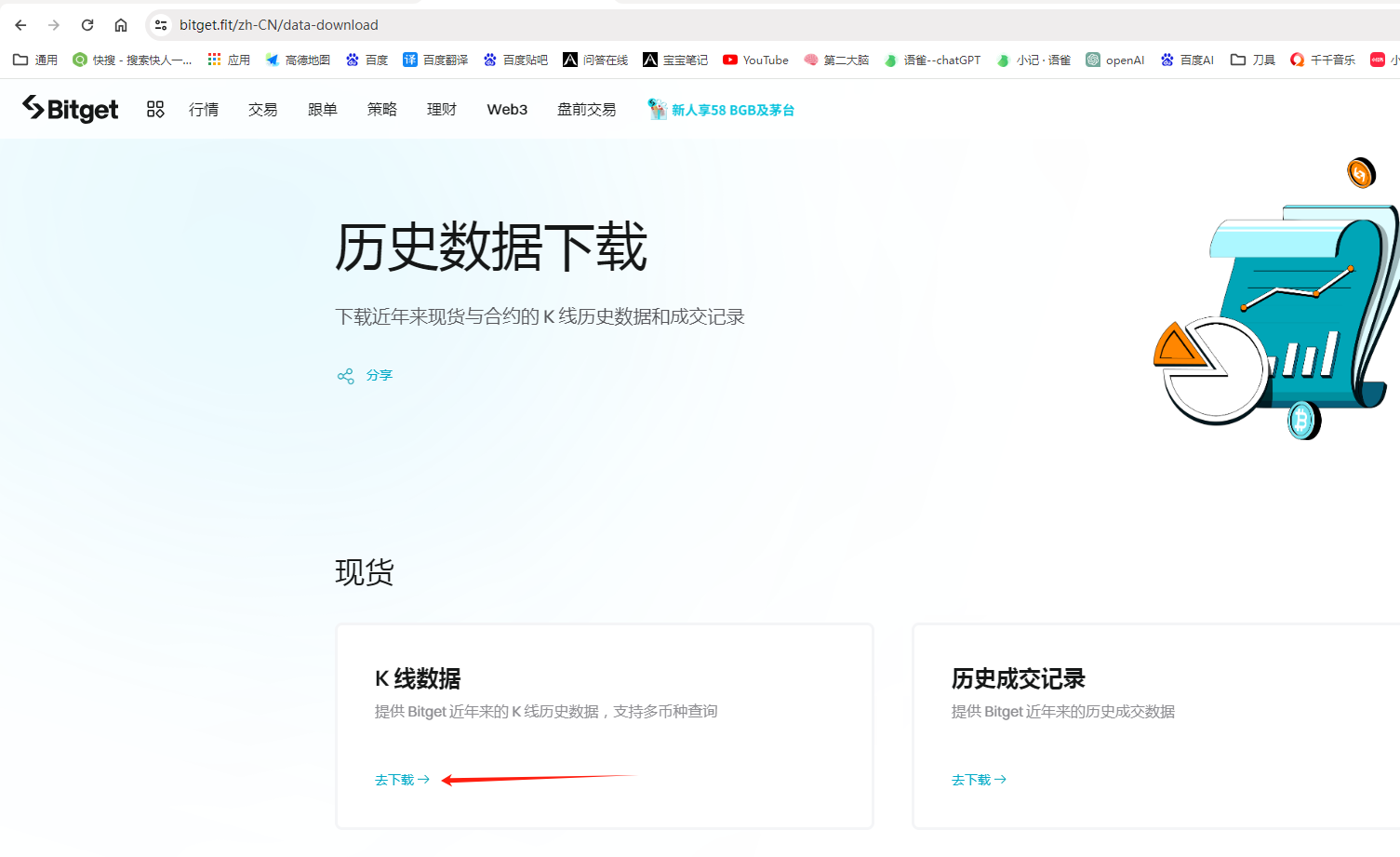This screenshot has width=1400, height=857.
Task: Open the Web3 menu
Action: coord(507,109)
